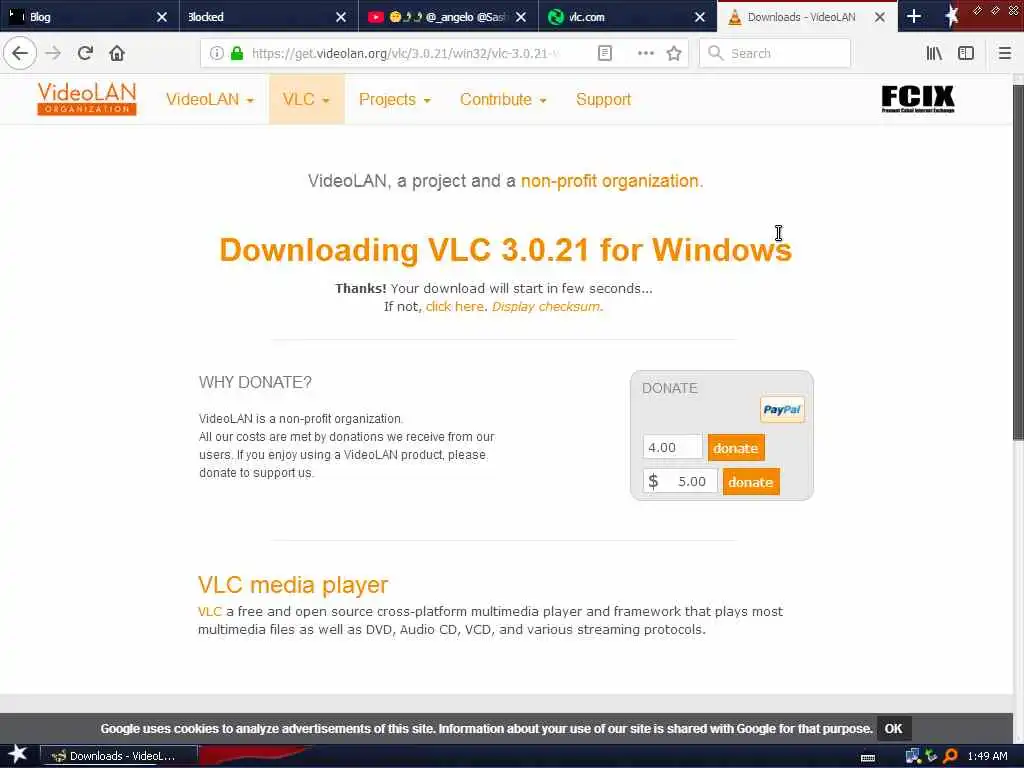The width and height of the screenshot is (1024, 768).
Task: Expand the Contribute dropdown menu
Action: pyautogui.click(x=503, y=99)
